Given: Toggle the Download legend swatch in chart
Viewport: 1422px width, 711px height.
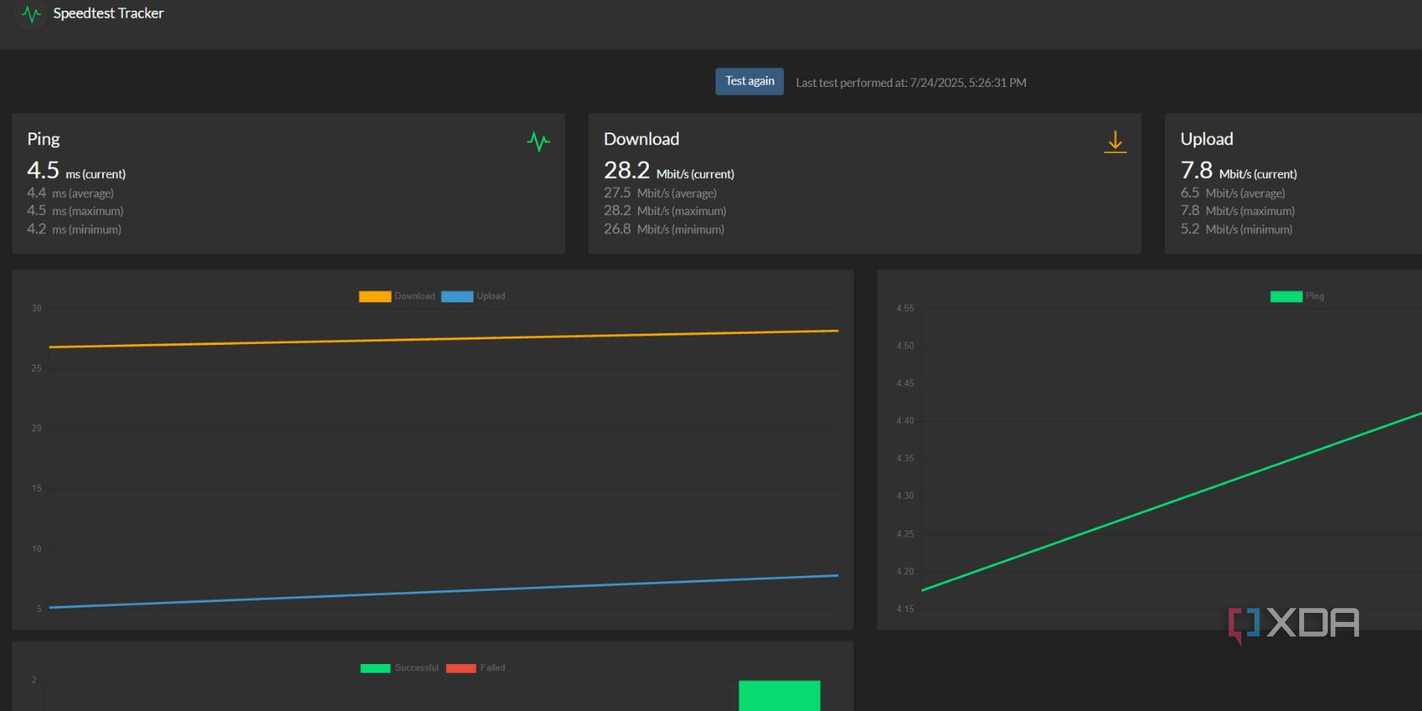Looking at the screenshot, I should tap(375, 296).
